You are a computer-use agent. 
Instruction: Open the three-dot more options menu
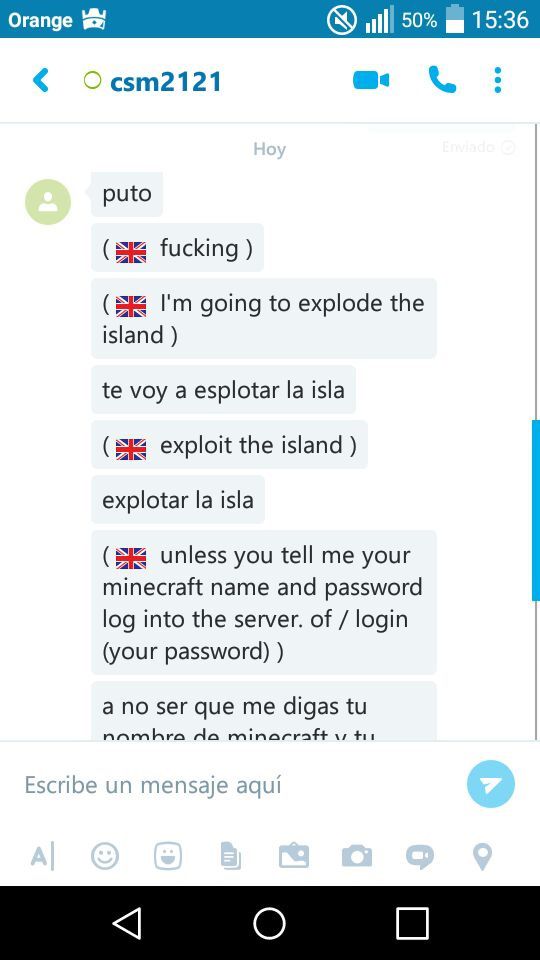498,80
